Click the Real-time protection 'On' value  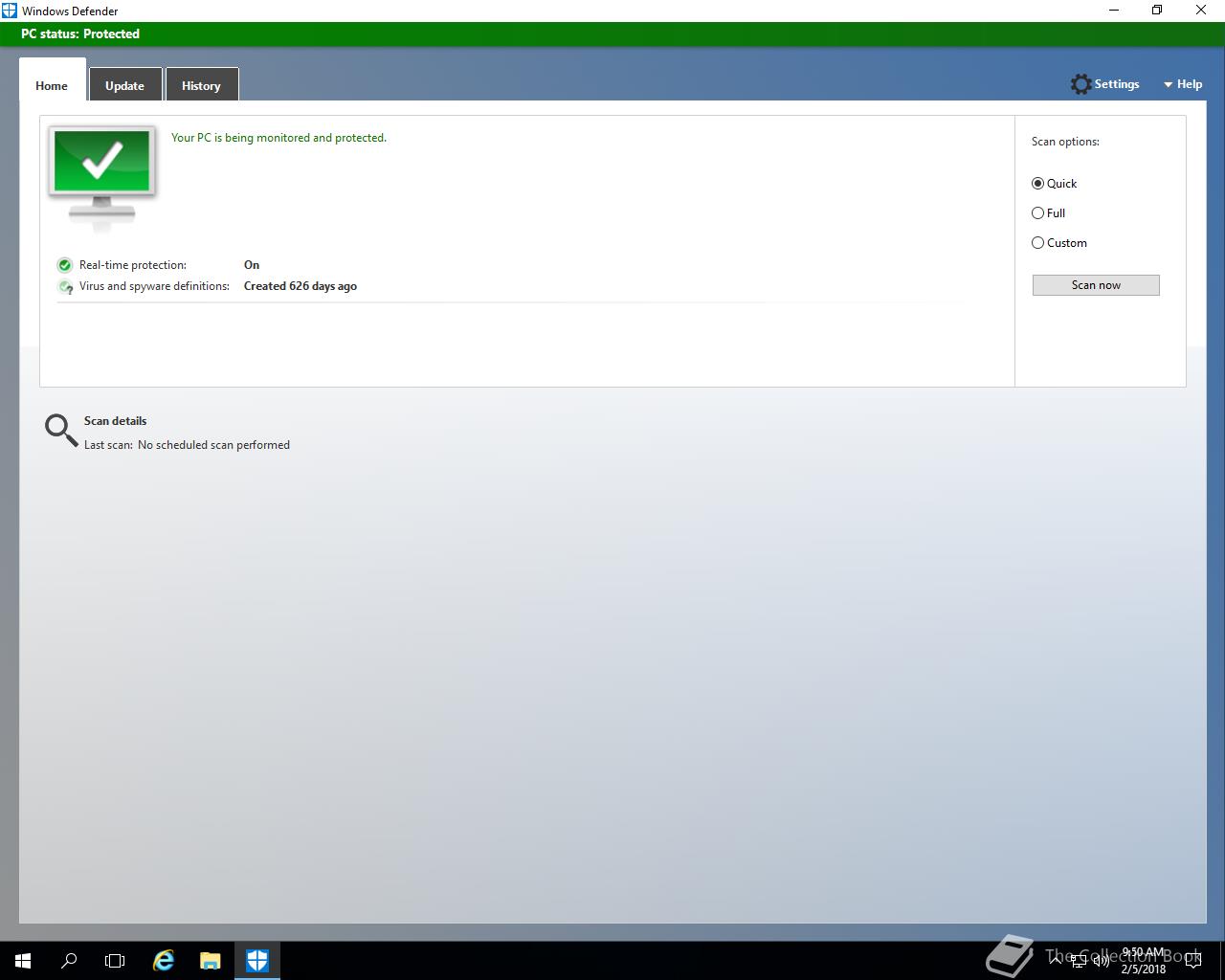point(252,265)
